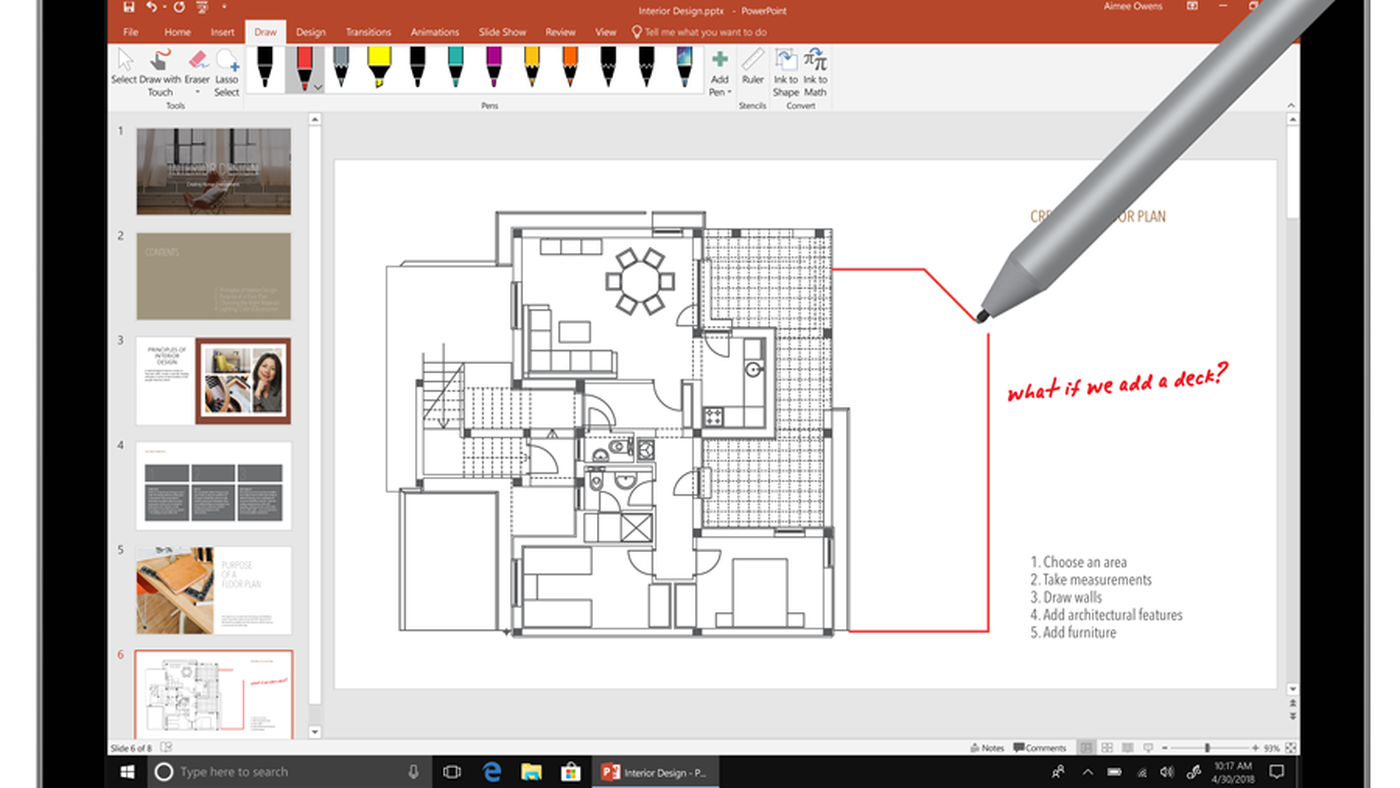Image resolution: width=1400 pixels, height=788 pixels.
Task: Switch to the Design tab
Action: [310, 32]
